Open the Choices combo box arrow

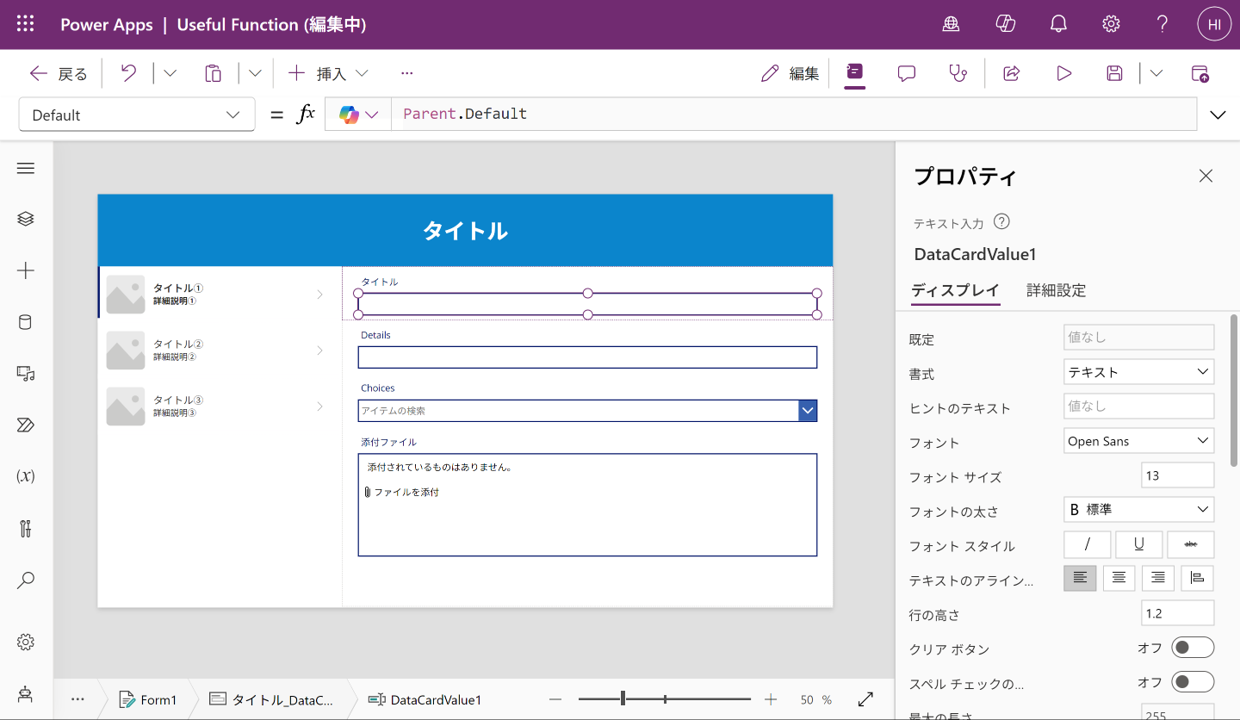pos(808,410)
